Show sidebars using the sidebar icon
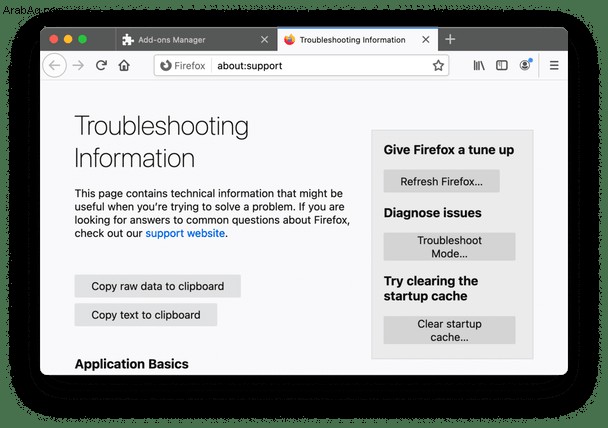The height and width of the screenshot is (428, 608). 502,65
